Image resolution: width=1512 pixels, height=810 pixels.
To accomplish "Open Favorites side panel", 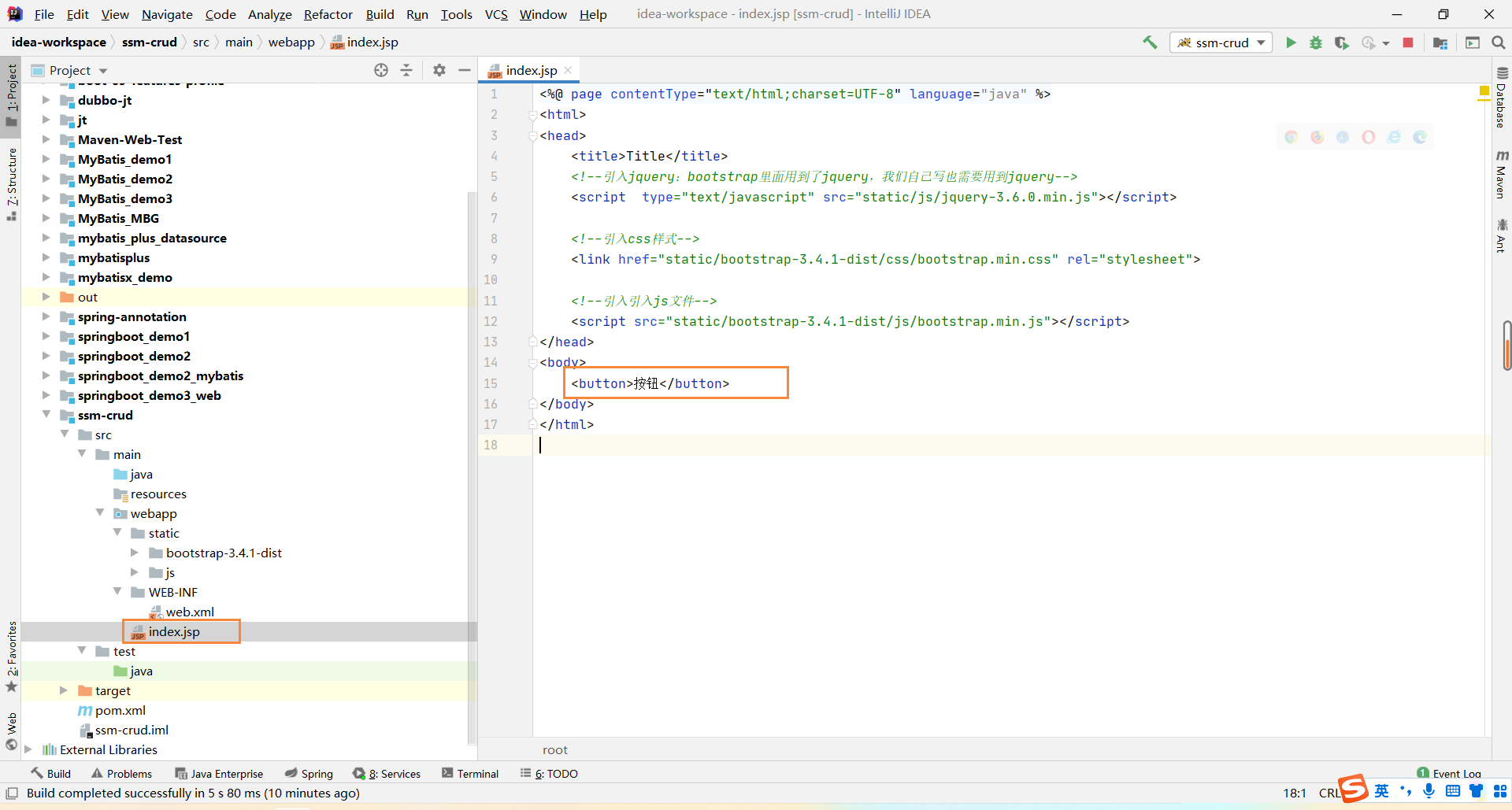I will (x=11, y=657).
